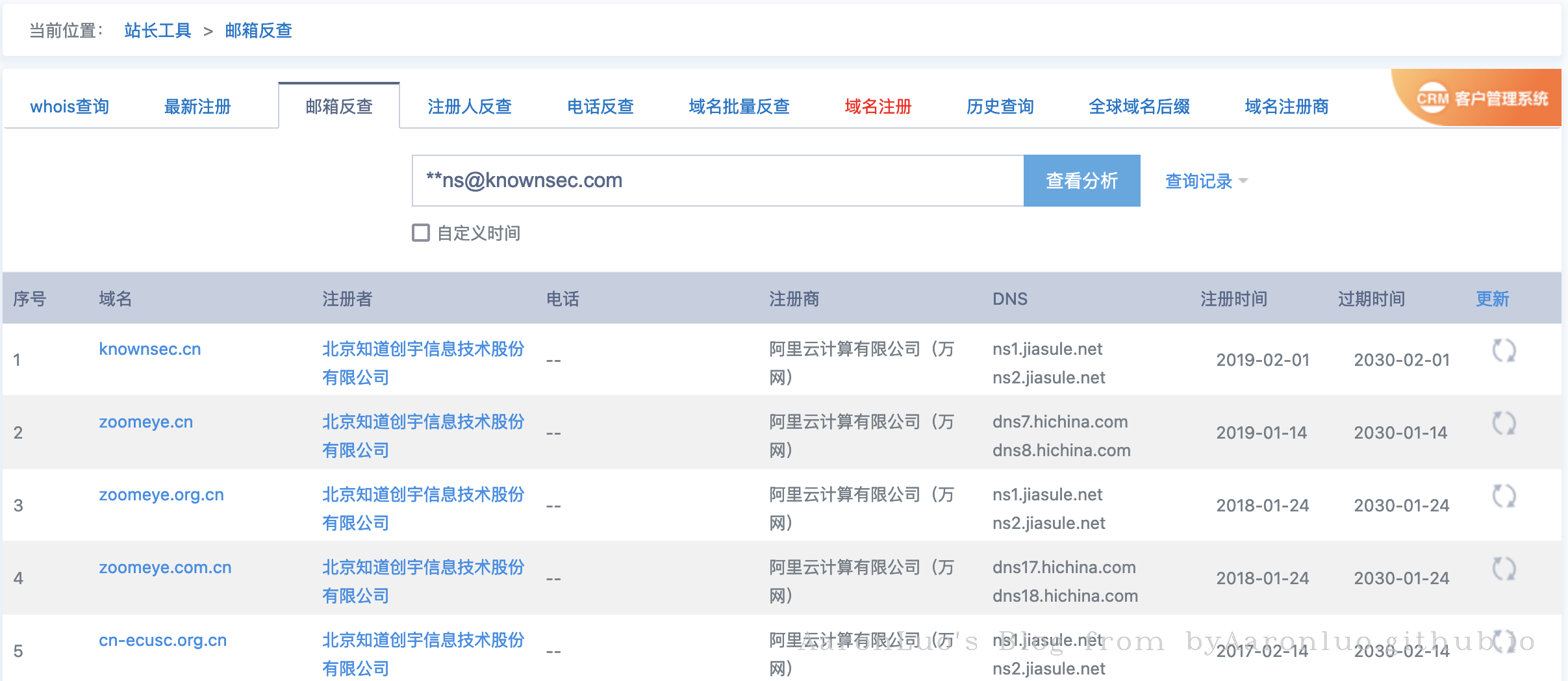The image size is (1568, 681).
Task: Select the 域名批量反查 tab
Action: click(739, 107)
